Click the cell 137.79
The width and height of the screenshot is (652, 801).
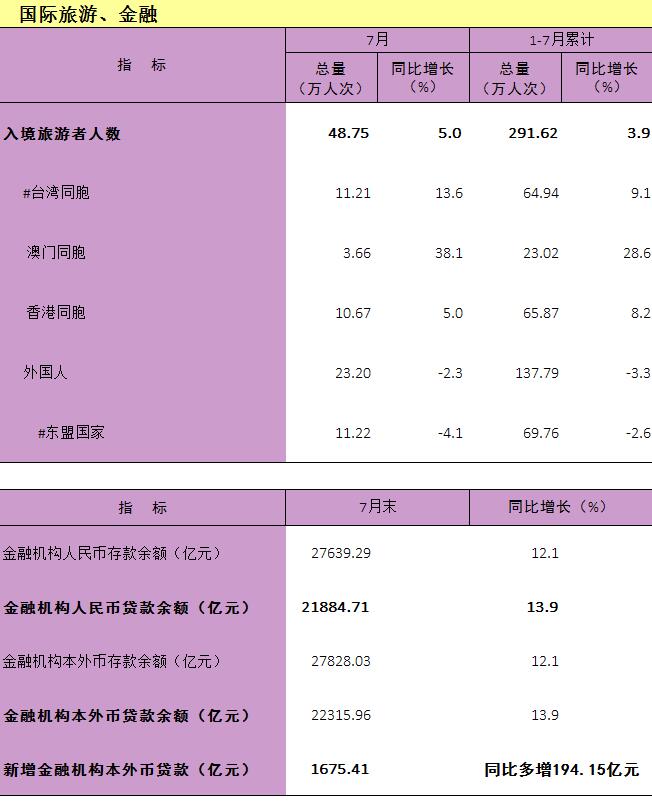point(537,373)
